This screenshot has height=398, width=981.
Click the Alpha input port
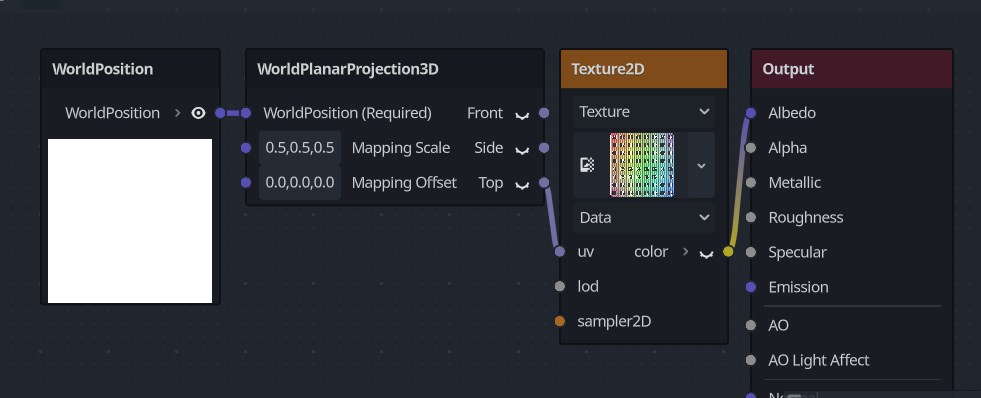click(751, 148)
